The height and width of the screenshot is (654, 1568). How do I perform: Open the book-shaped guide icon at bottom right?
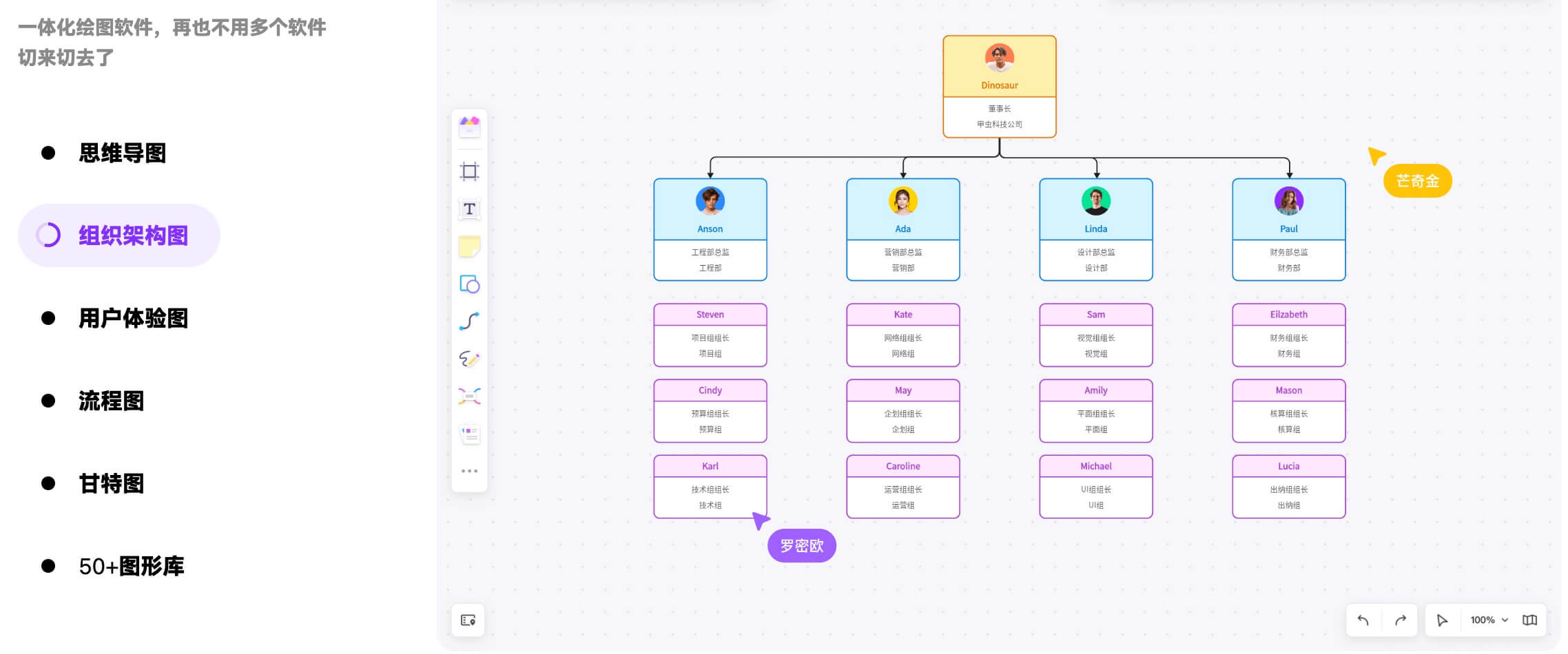[x=1529, y=620]
